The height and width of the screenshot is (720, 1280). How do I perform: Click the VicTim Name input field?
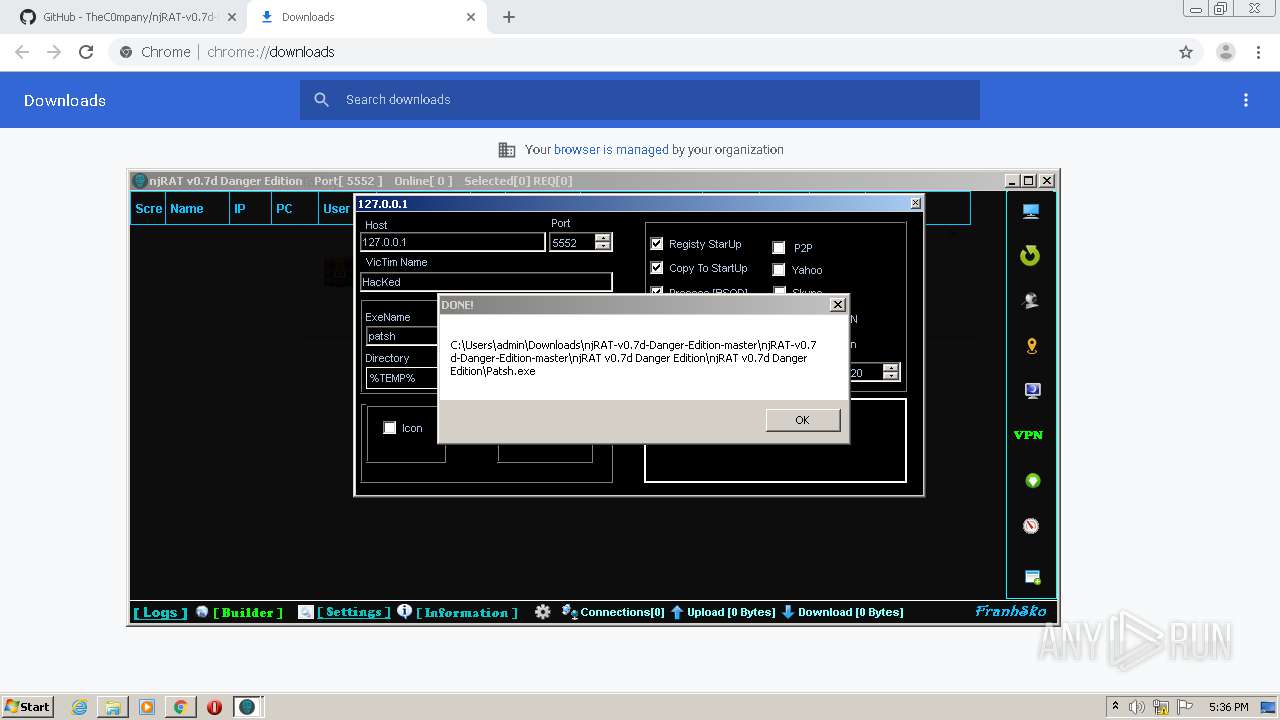[486, 282]
